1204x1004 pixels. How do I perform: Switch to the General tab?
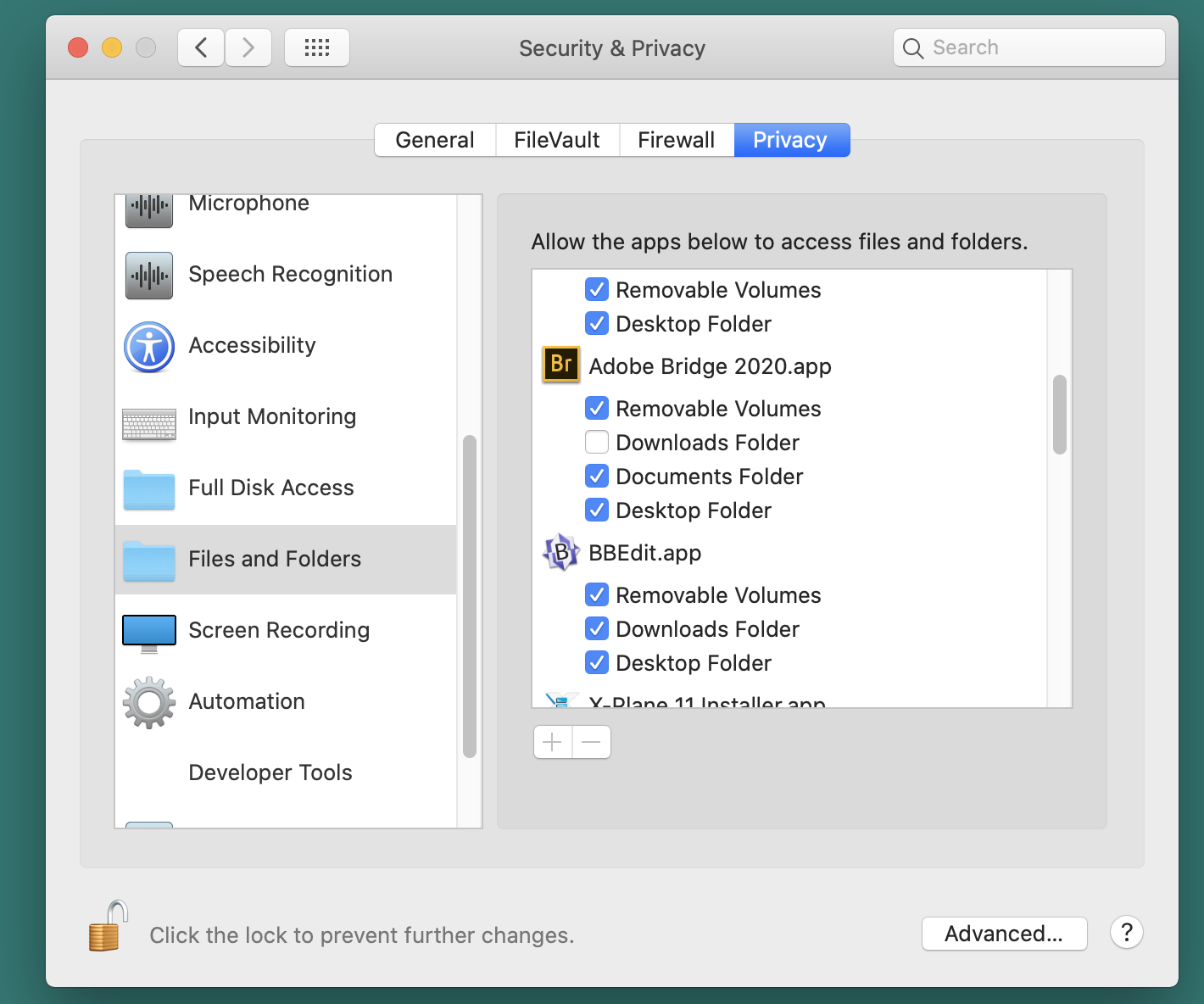point(435,140)
